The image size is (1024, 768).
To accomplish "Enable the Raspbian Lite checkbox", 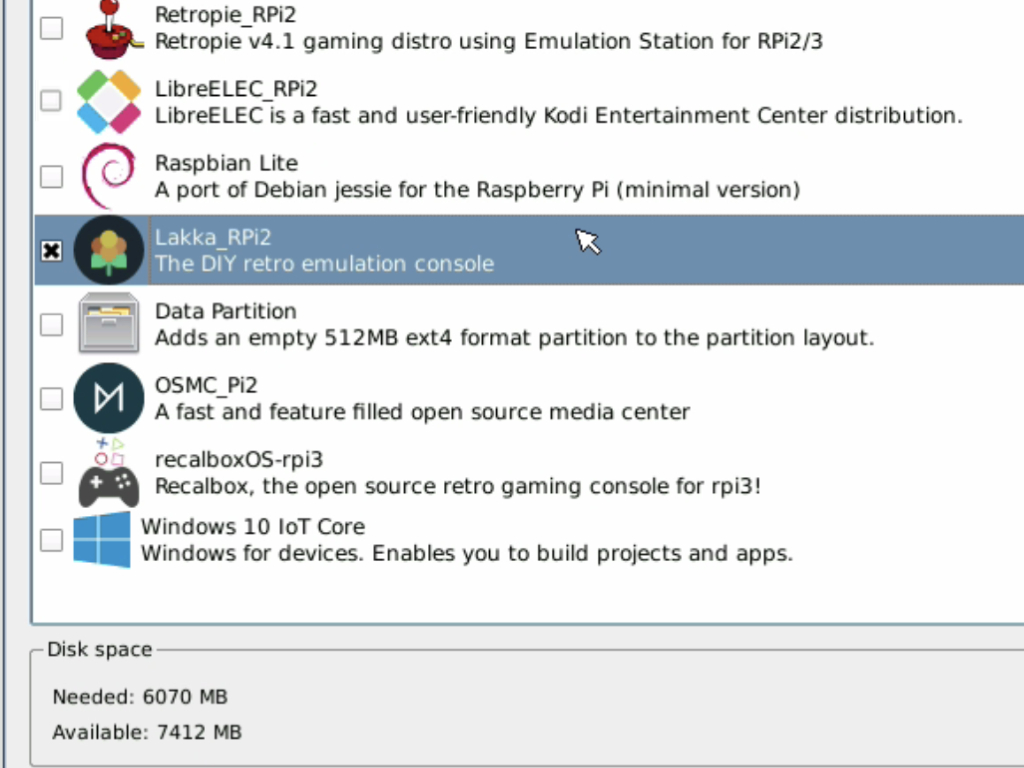I will (x=52, y=176).
